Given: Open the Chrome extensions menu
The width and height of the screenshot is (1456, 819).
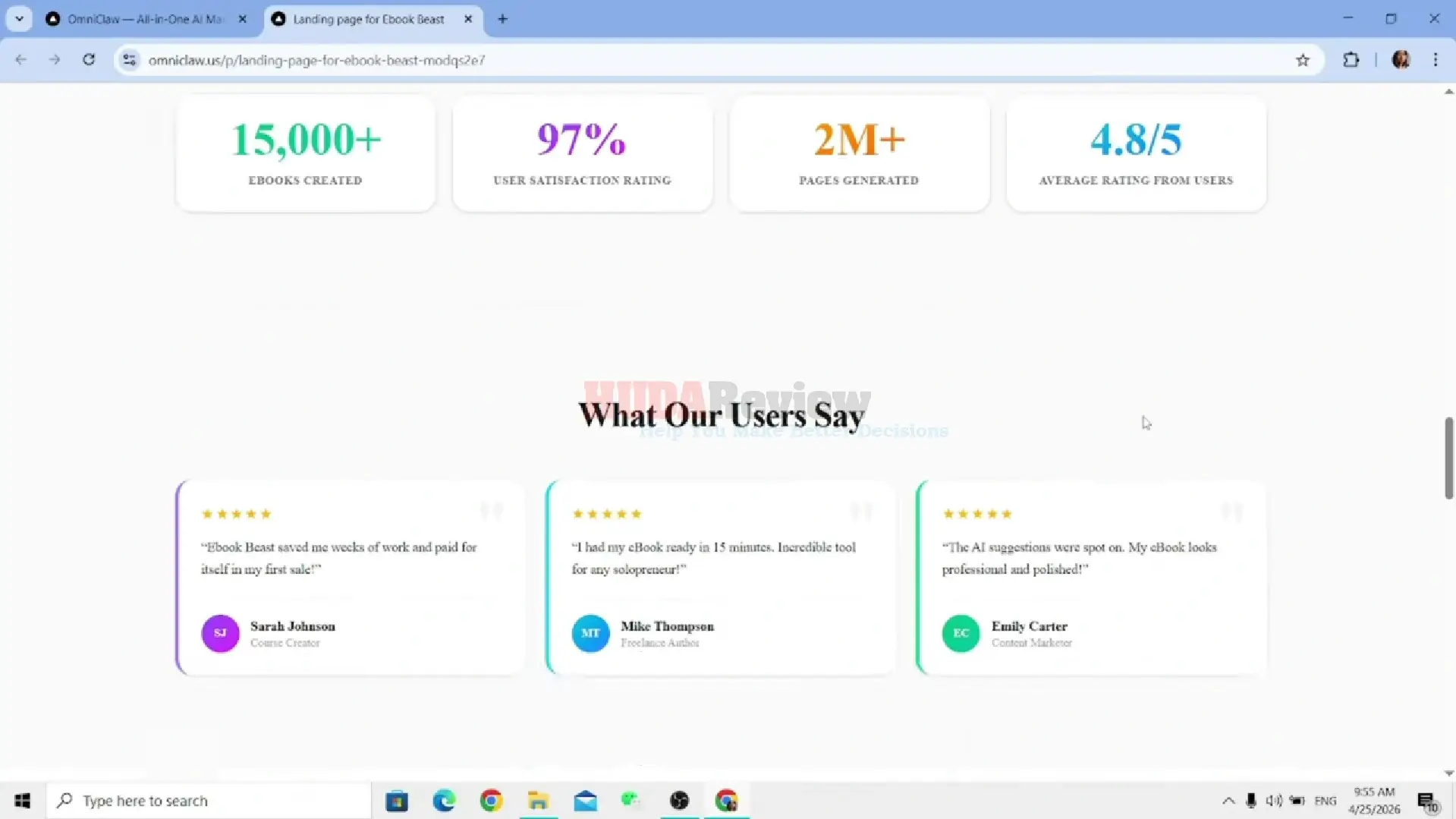Looking at the screenshot, I should coord(1351,60).
